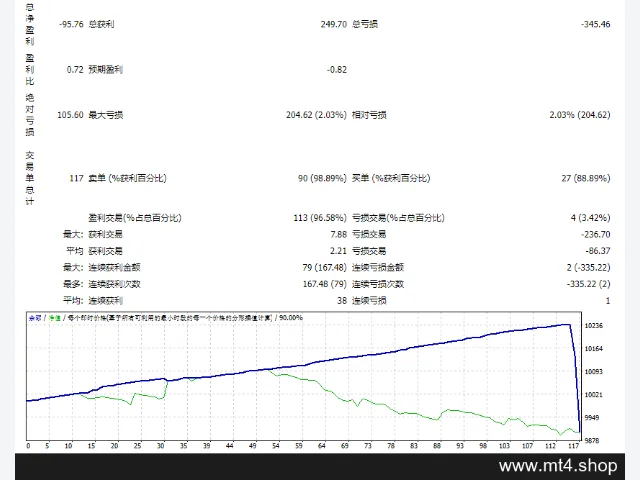The width and height of the screenshot is (640, 480).
Task: Click the 9878 y-axis label
Action: click(x=591, y=440)
